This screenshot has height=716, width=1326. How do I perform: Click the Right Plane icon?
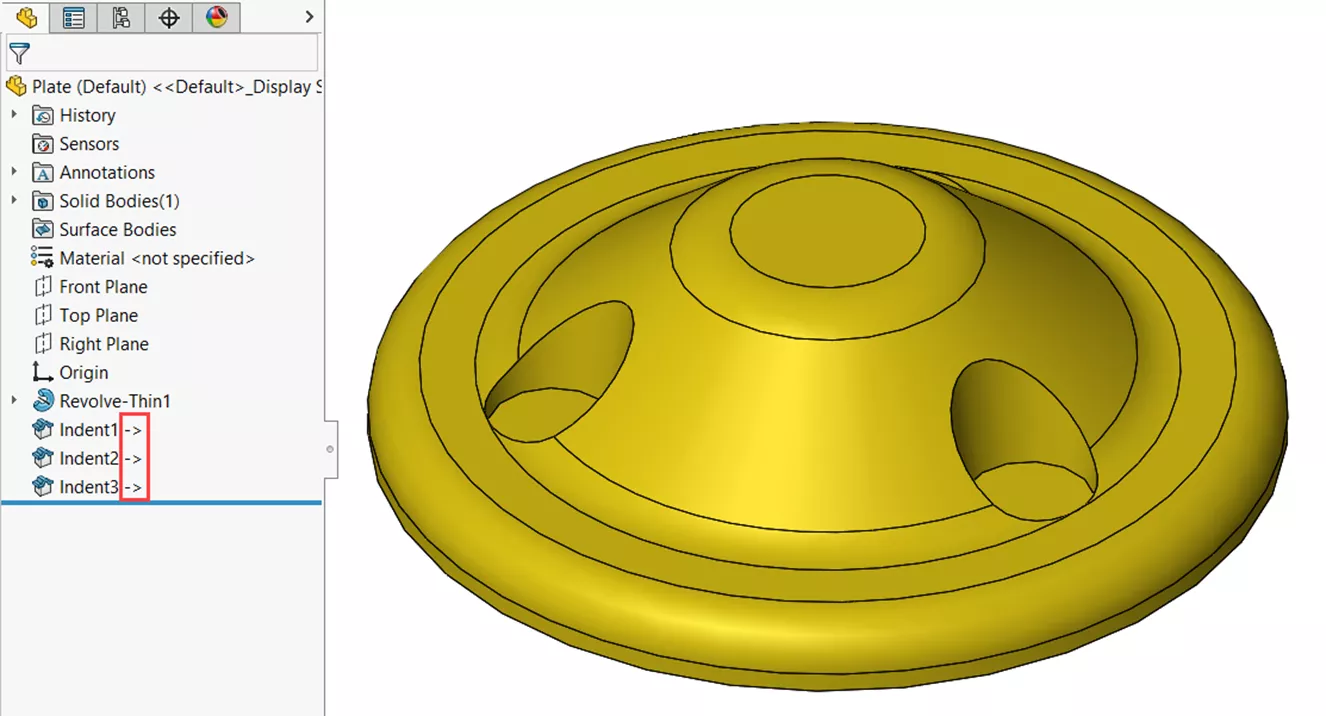click(x=42, y=344)
